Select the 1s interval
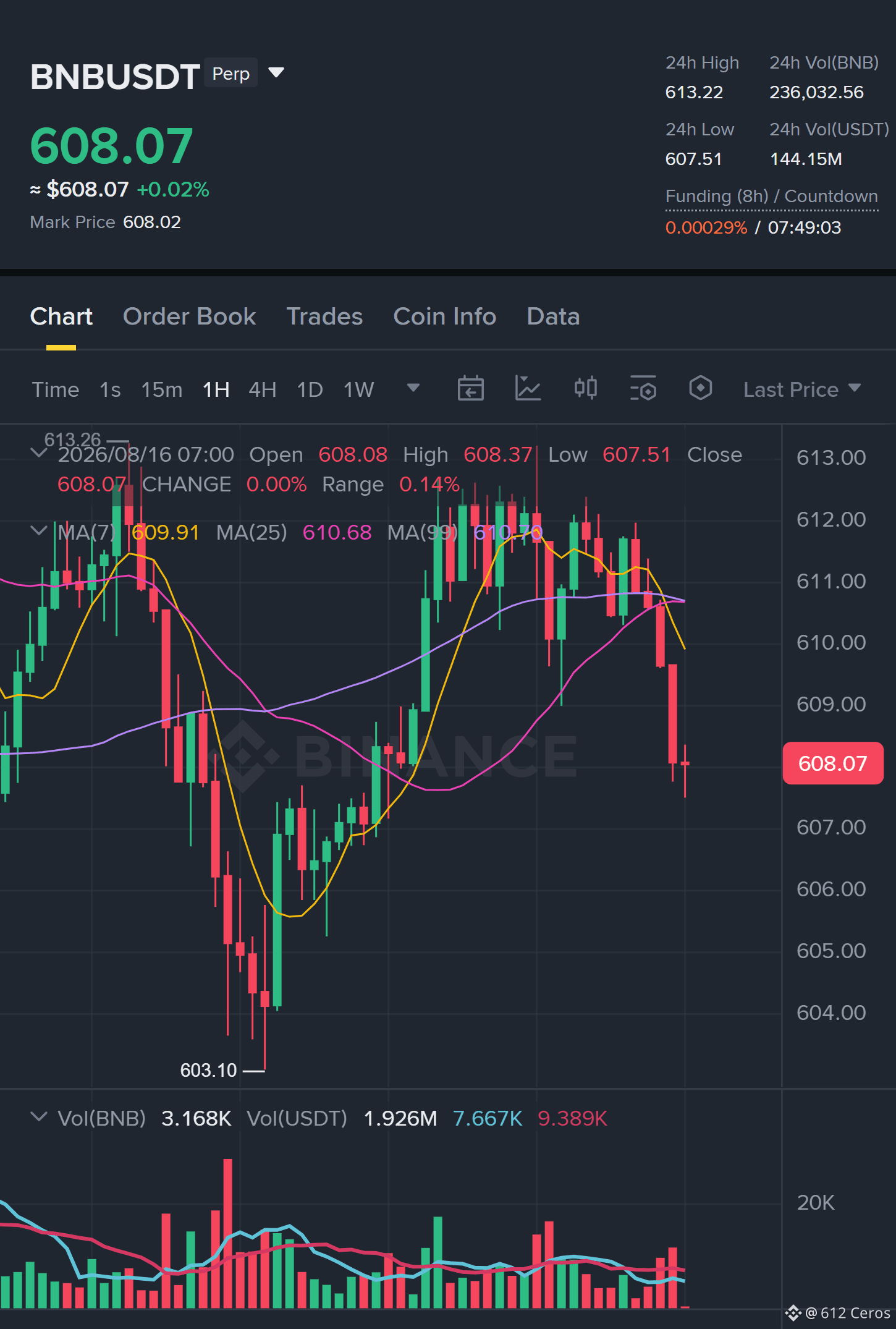The width and height of the screenshot is (896, 1329). tap(110, 389)
